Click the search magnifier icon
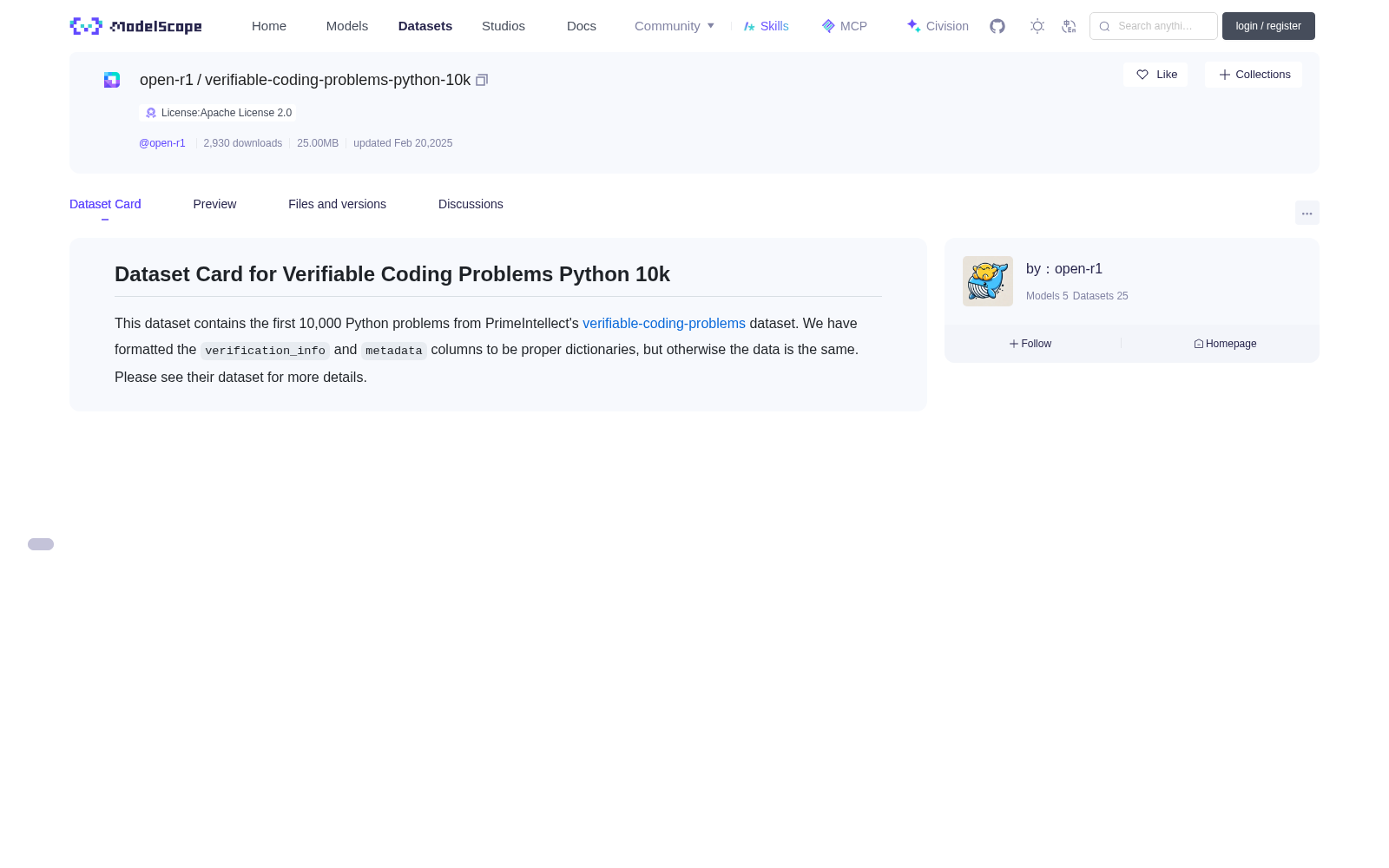Screen dimensions: 1389x868 point(1104,26)
